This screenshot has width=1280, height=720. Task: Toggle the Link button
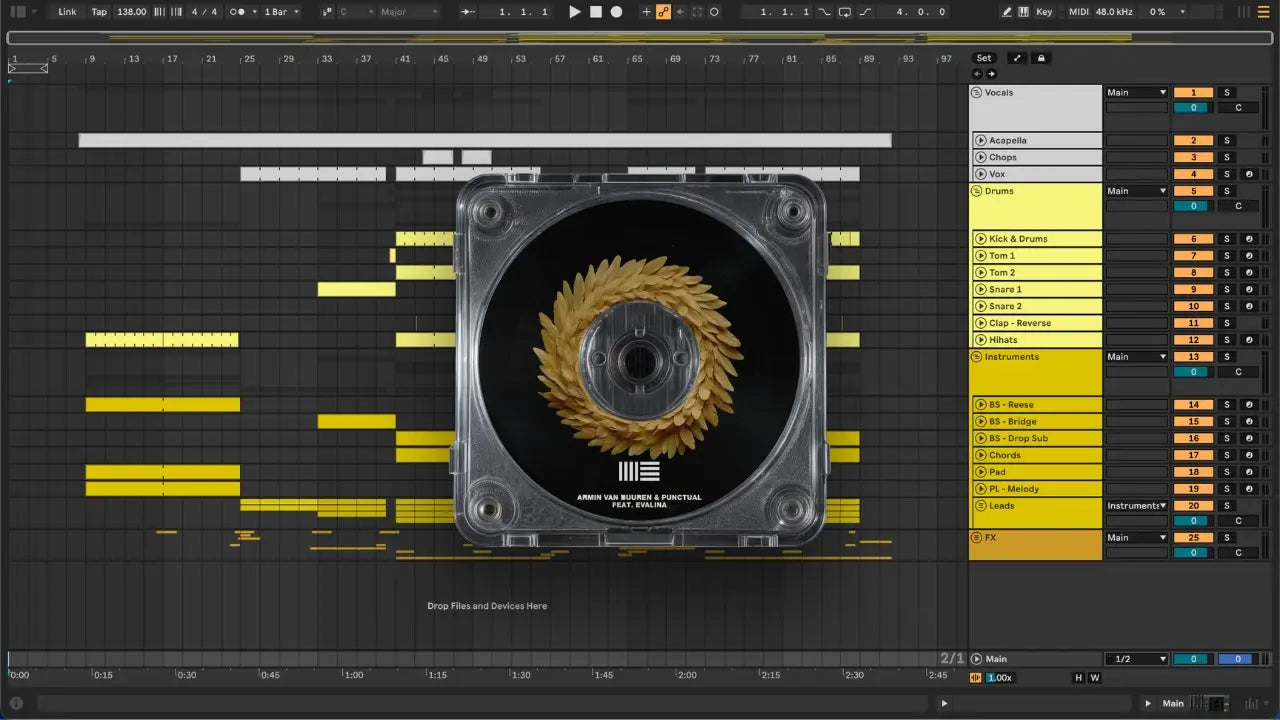tap(67, 12)
